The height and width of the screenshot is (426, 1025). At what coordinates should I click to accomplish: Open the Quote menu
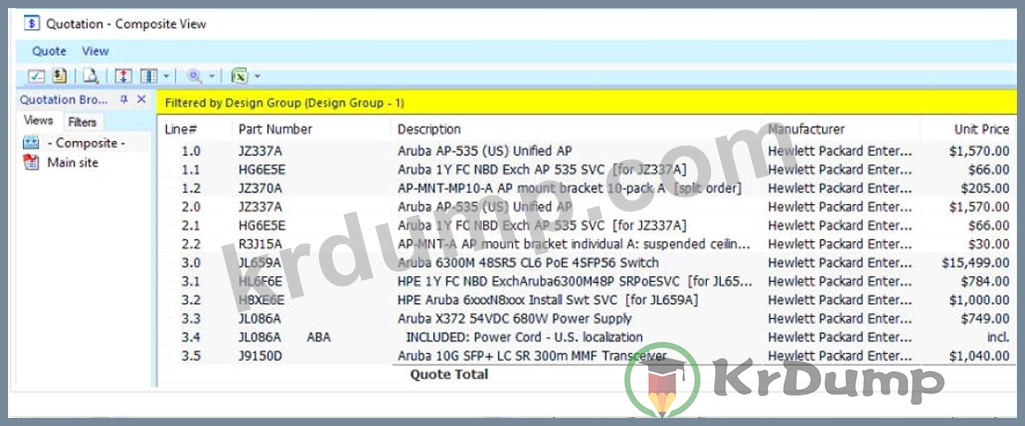[x=50, y=51]
